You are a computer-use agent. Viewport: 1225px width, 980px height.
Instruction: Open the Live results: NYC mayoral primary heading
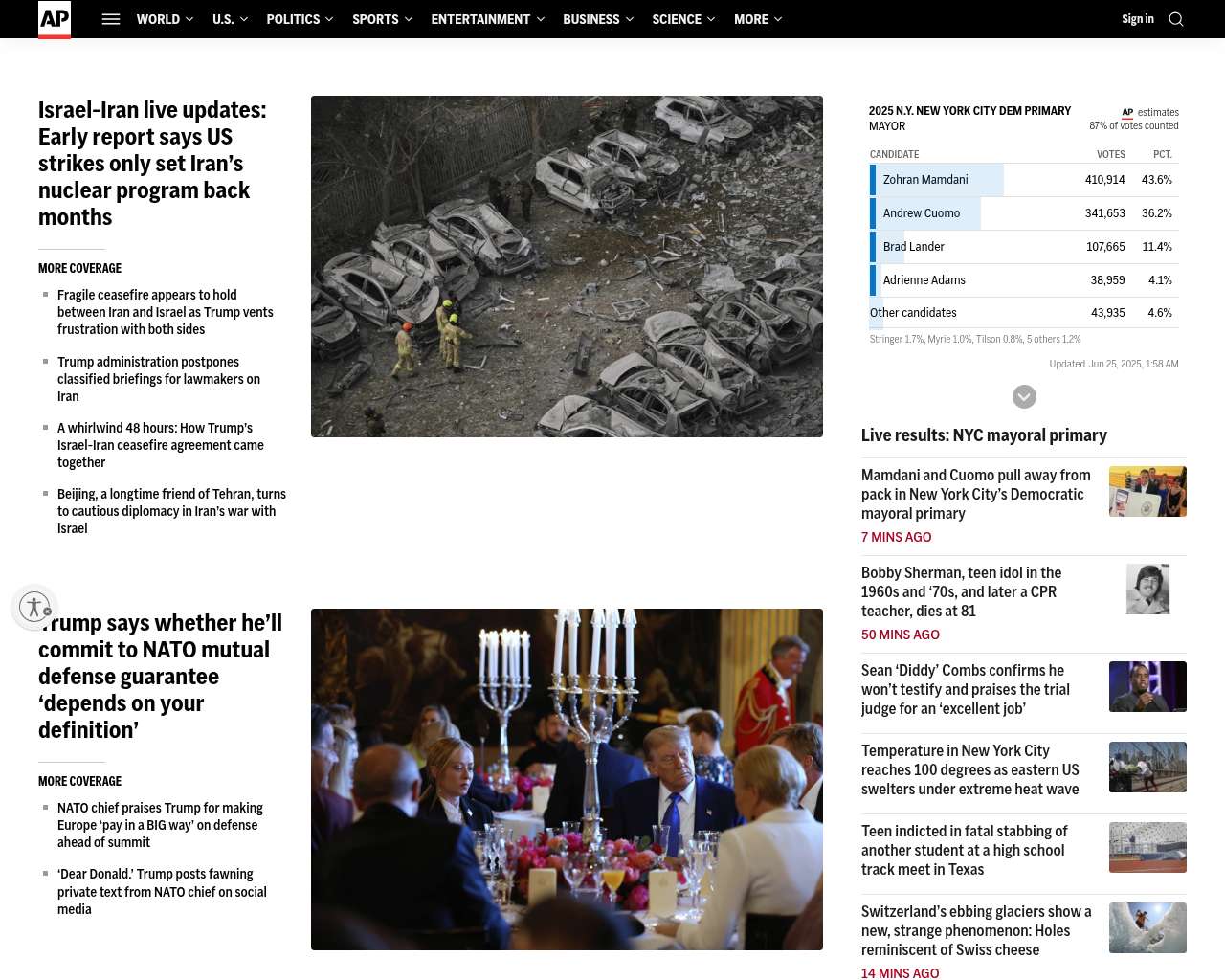(x=984, y=435)
